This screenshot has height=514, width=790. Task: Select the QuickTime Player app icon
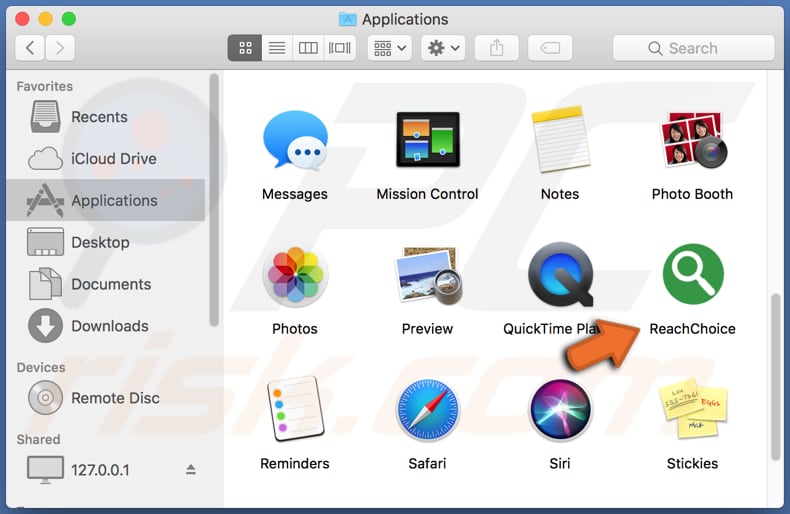[x=560, y=275]
